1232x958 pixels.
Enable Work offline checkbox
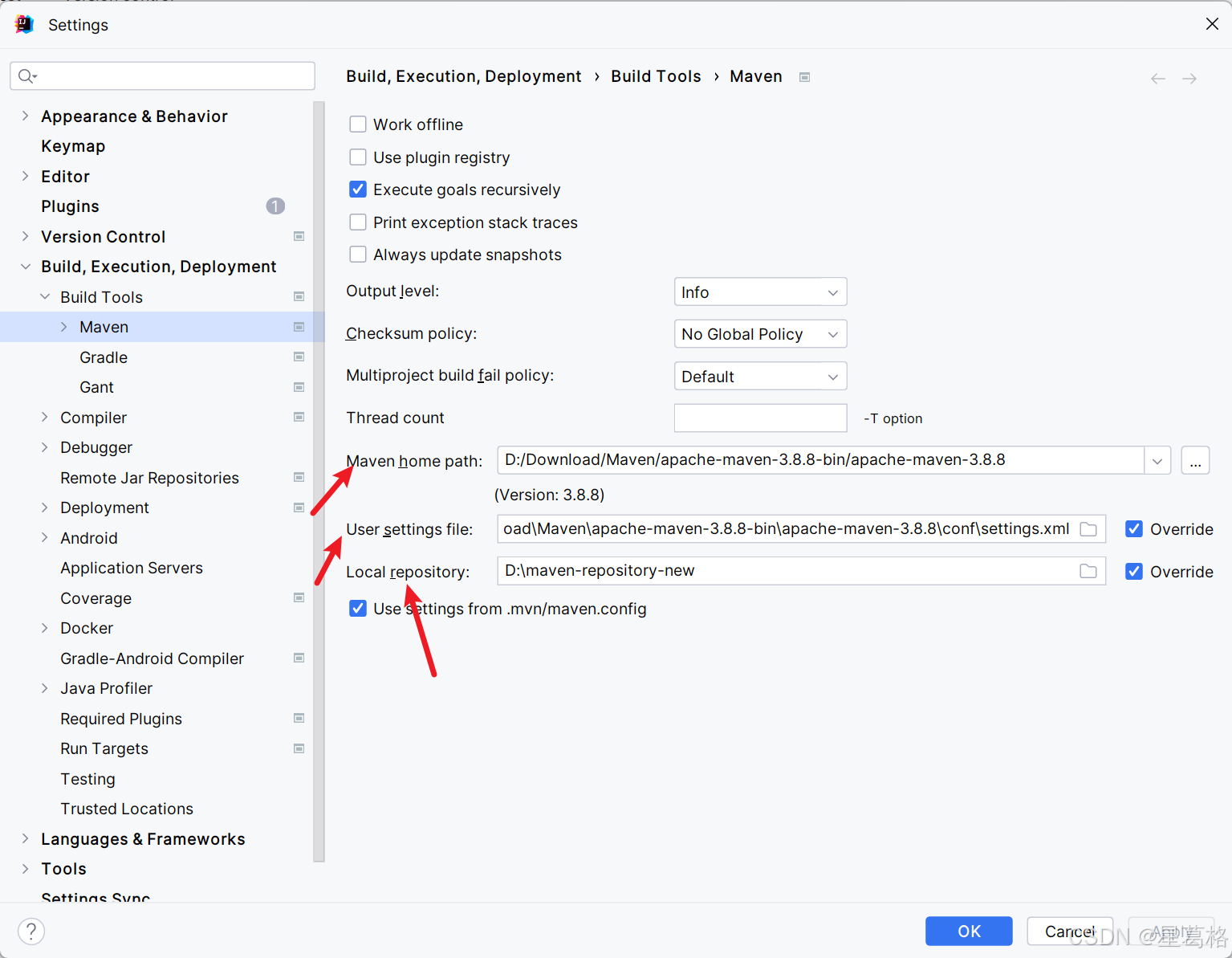click(x=358, y=124)
